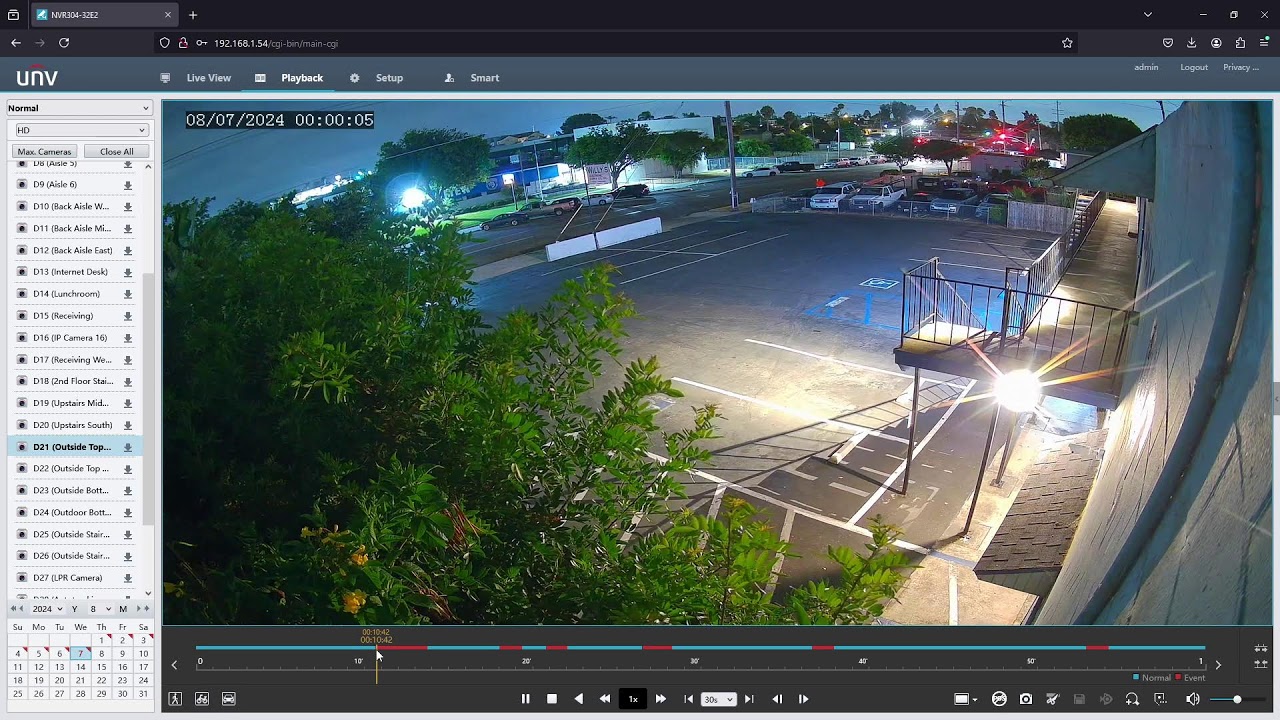Zoom in the timeline scale
Viewport: 1280px width, 720px height.
pyautogui.click(x=1261, y=649)
